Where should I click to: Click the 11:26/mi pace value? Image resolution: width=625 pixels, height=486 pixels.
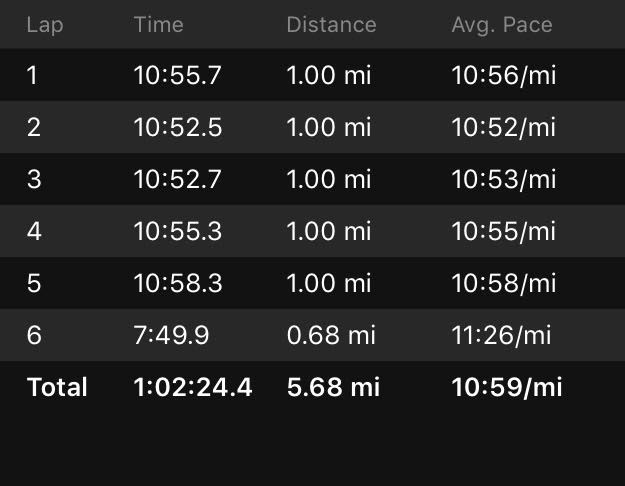(504, 336)
